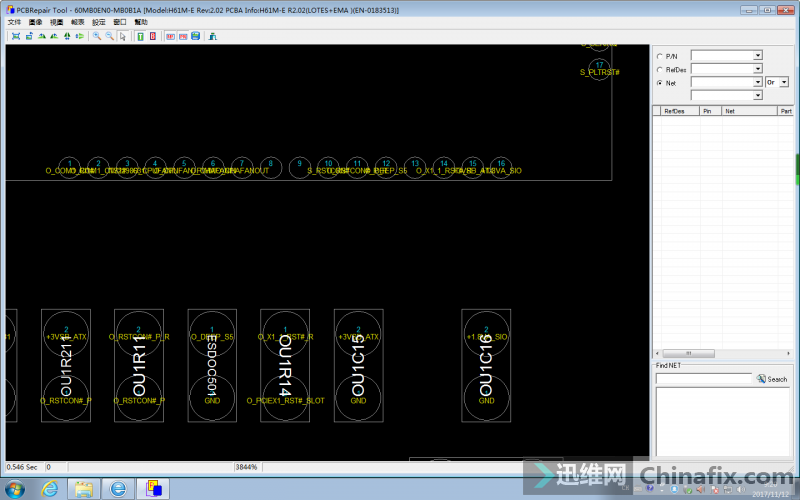Image resolution: width=800 pixels, height=500 pixels.
Task: Expand the P/N combo box
Action: [x=758, y=55]
